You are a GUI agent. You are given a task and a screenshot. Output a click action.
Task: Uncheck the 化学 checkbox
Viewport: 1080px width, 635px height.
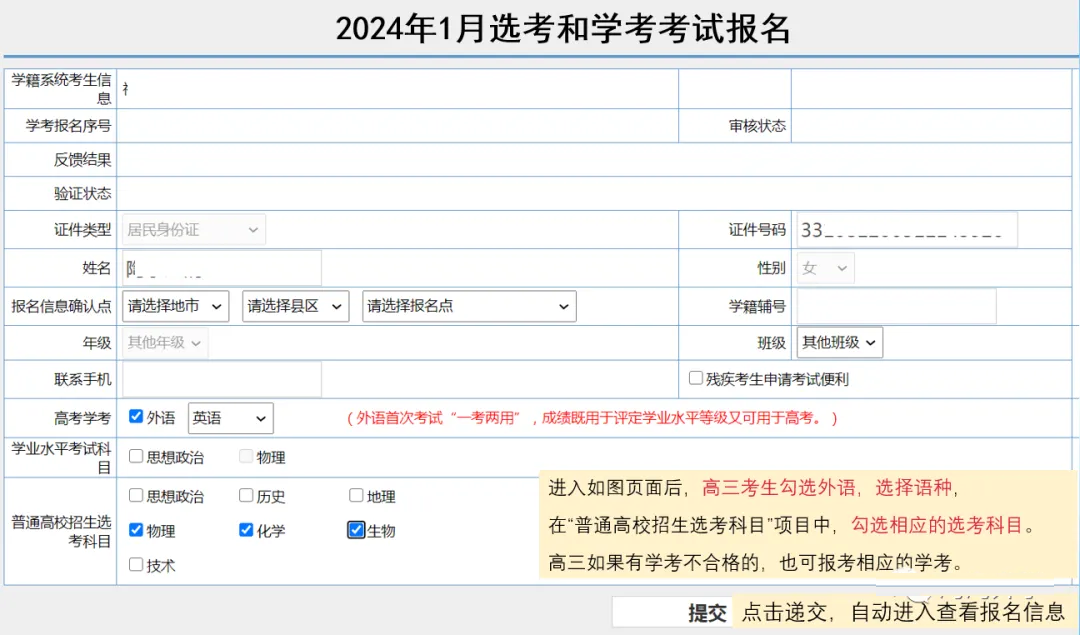[x=246, y=530]
